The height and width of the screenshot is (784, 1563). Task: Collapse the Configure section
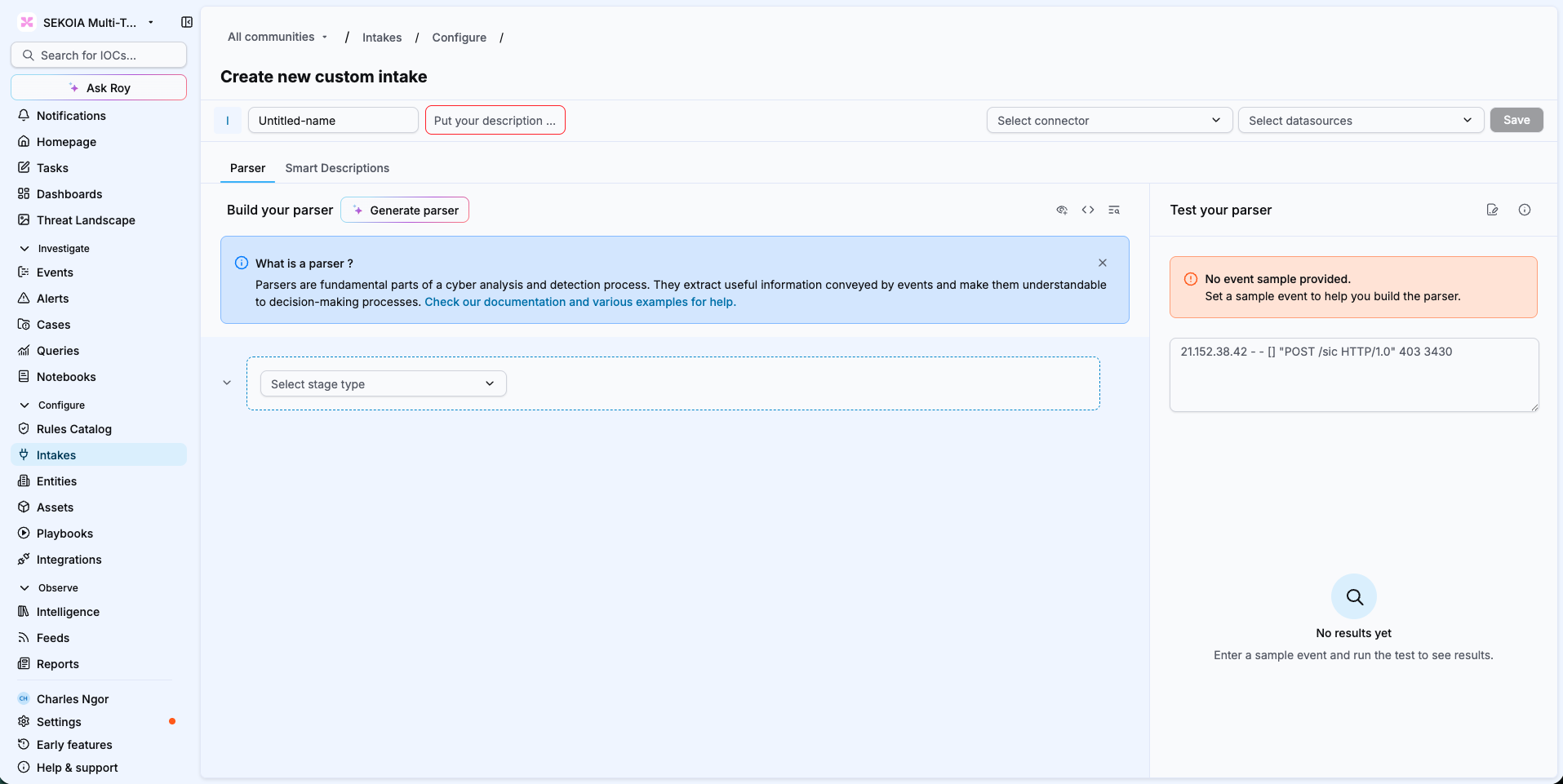(x=24, y=405)
